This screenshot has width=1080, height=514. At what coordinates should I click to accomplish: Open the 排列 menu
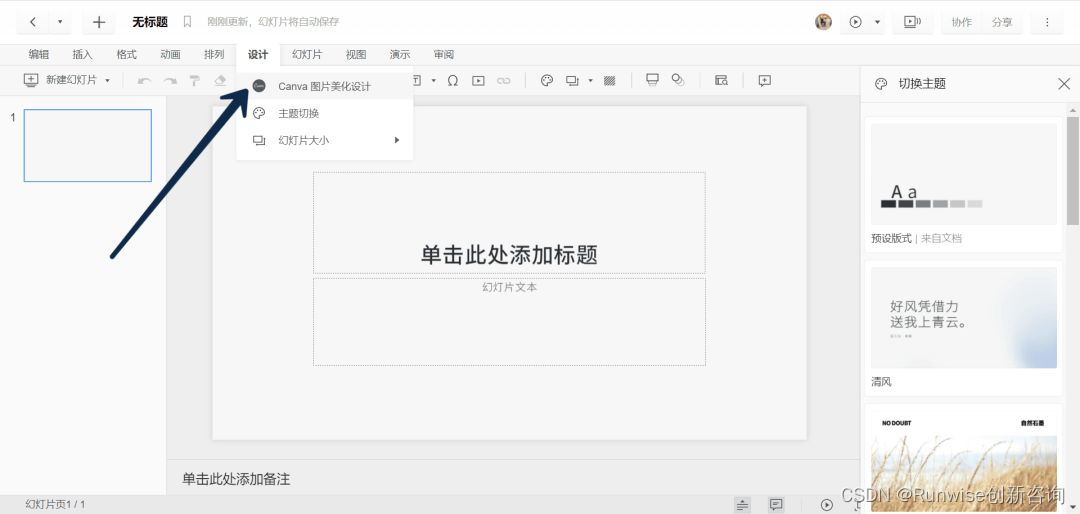click(x=214, y=54)
